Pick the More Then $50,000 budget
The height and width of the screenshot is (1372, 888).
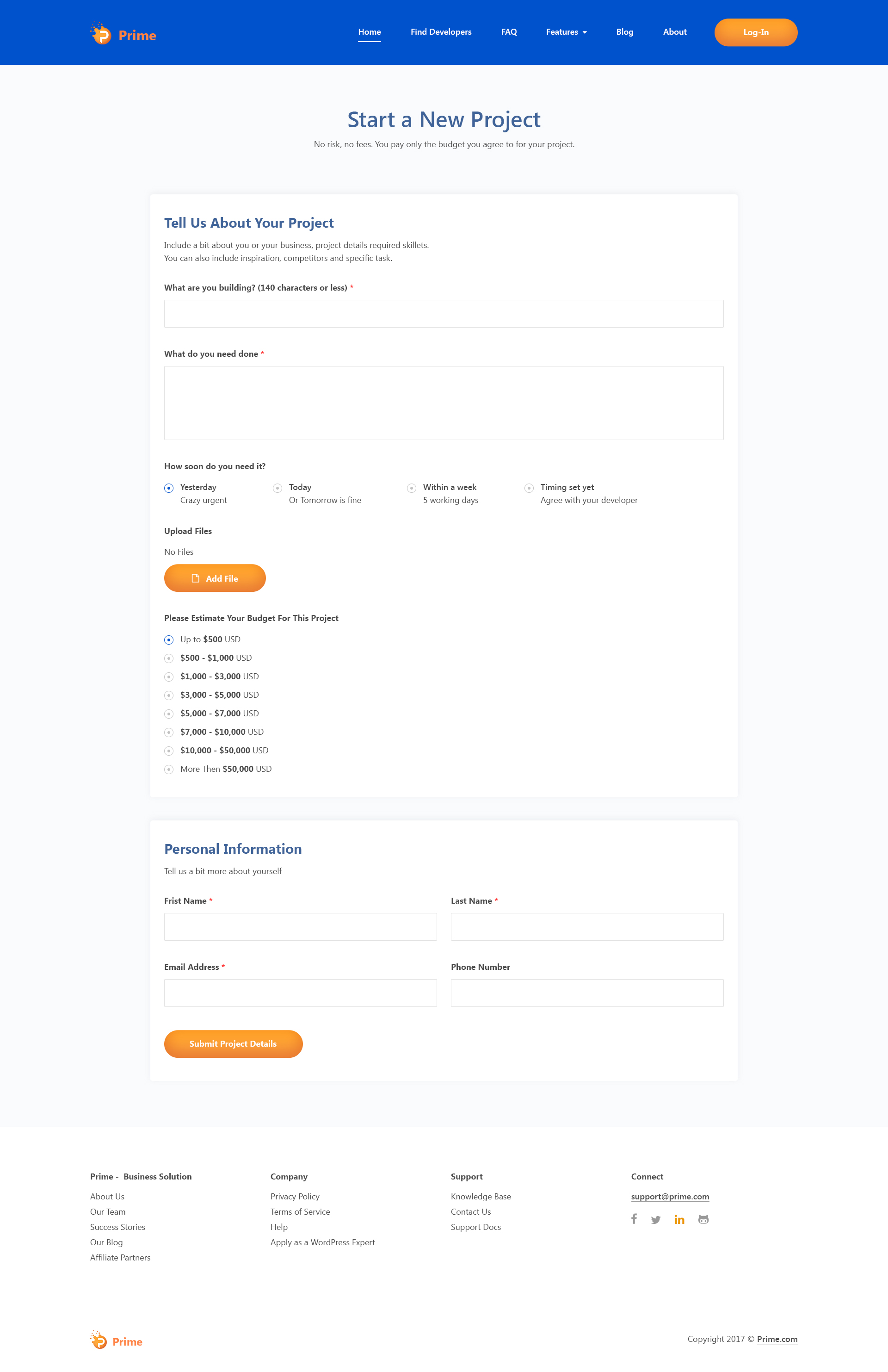point(169,770)
